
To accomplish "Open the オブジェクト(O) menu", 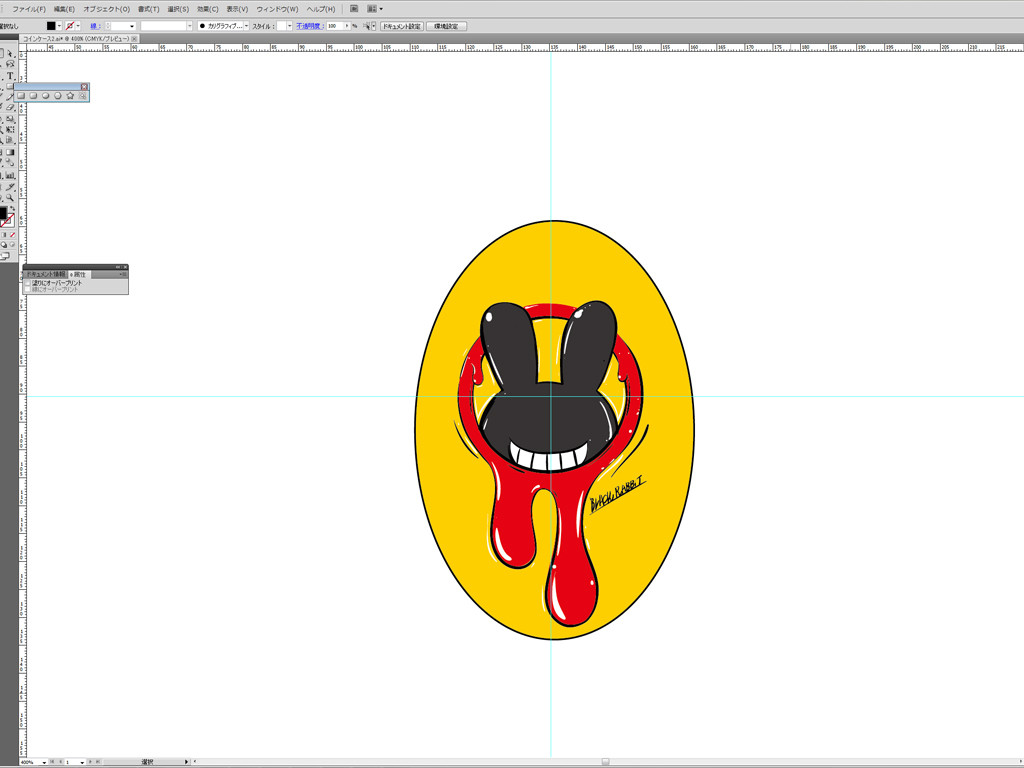I will (106, 9).
